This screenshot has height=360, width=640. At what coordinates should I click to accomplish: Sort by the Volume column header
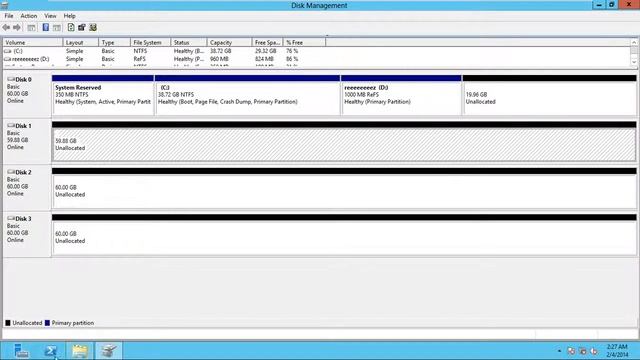pyautogui.click(x=33, y=42)
